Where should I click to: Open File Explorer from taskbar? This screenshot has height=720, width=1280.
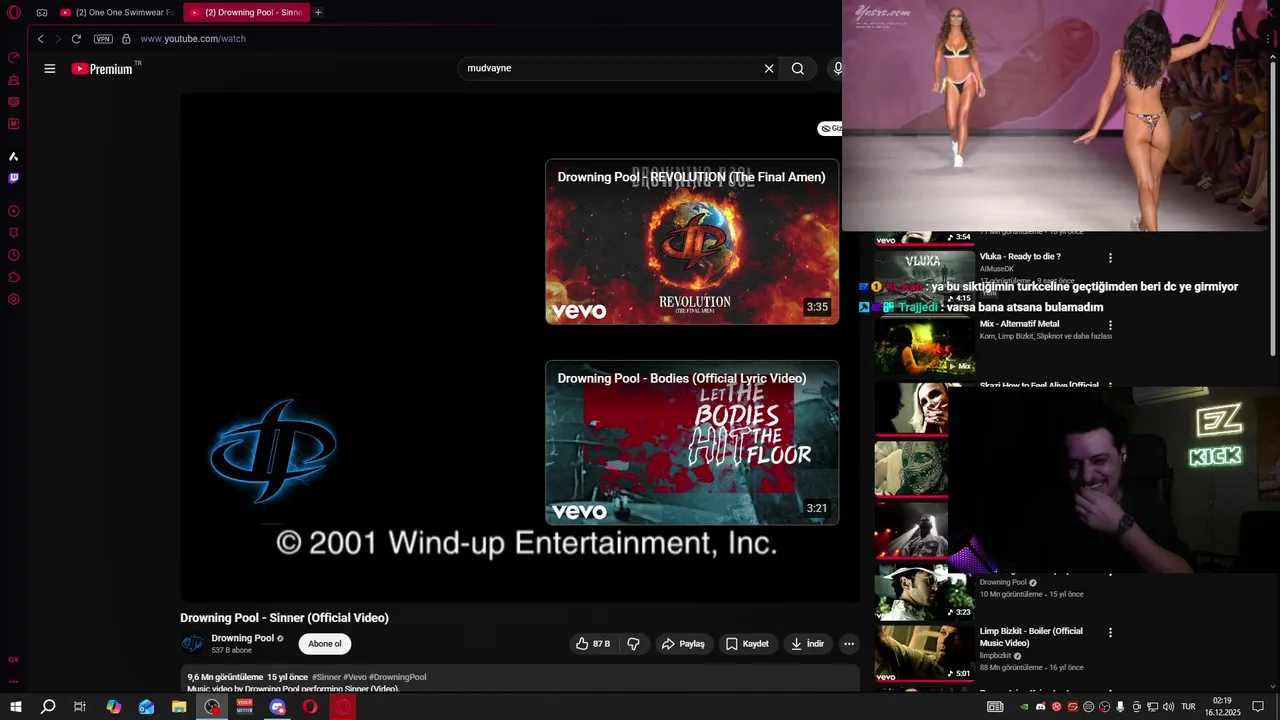[x=179, y=707]
